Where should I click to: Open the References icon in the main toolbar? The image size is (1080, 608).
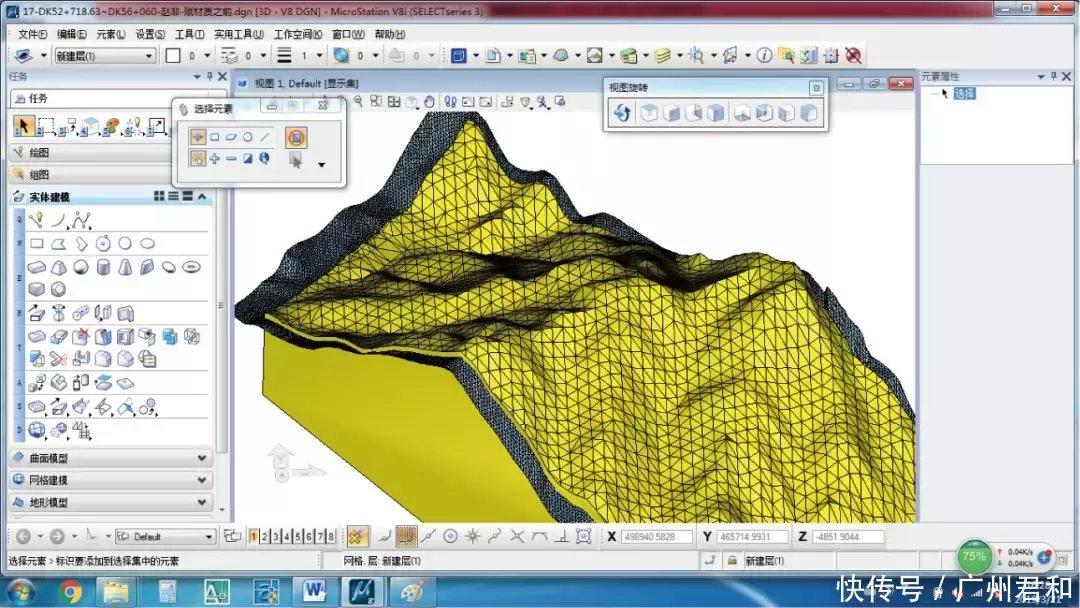click(493, 56)
